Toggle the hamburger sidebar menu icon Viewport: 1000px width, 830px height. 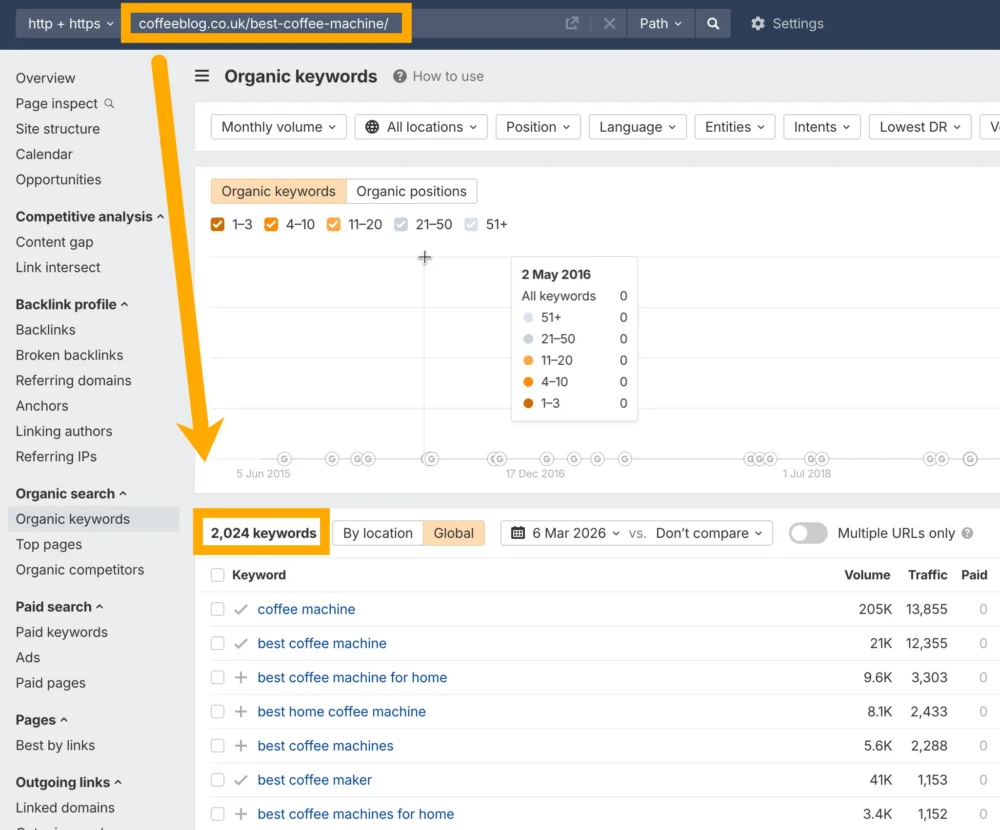click(x=202, y=76)
